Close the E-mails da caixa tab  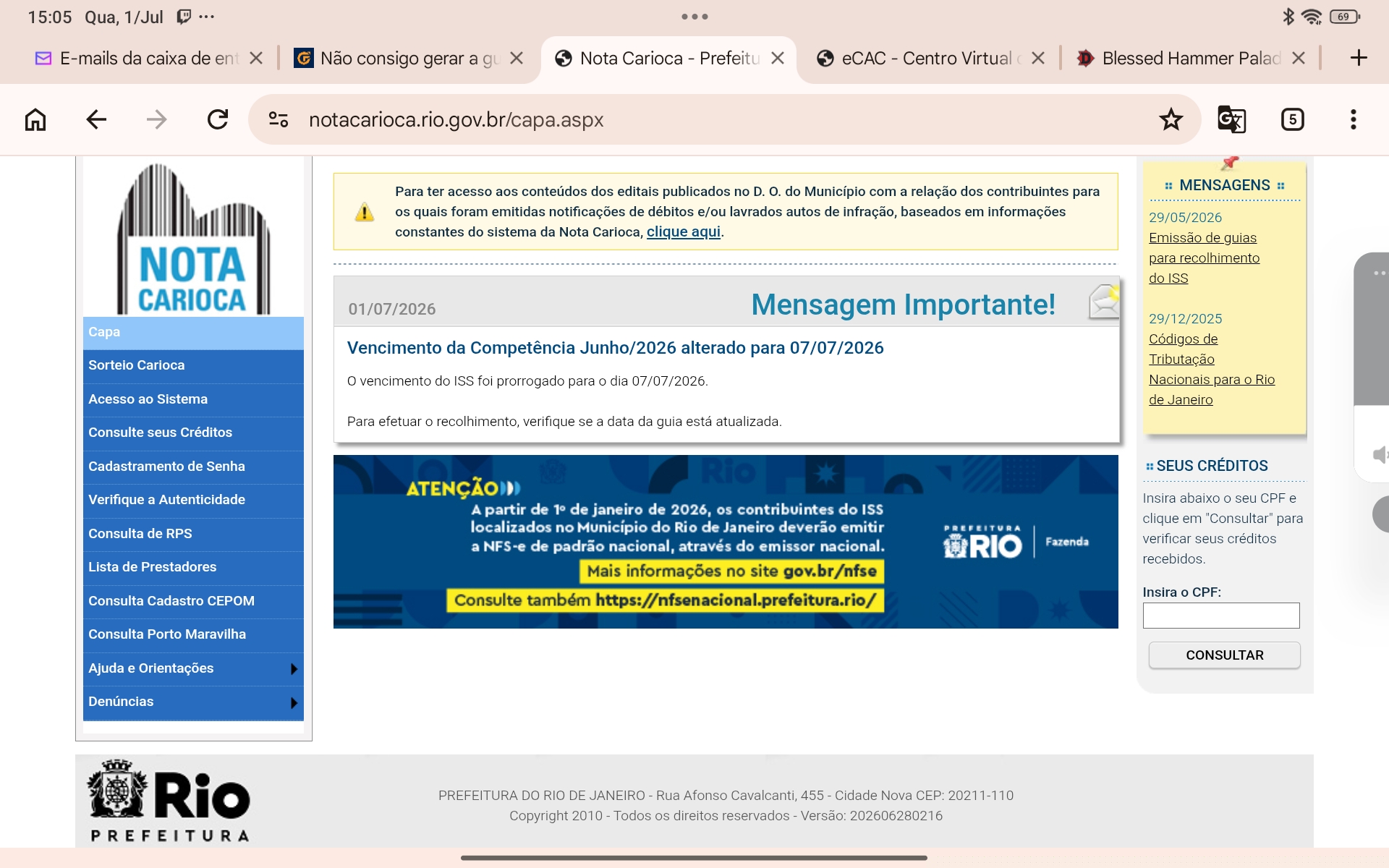click(256, 58)
